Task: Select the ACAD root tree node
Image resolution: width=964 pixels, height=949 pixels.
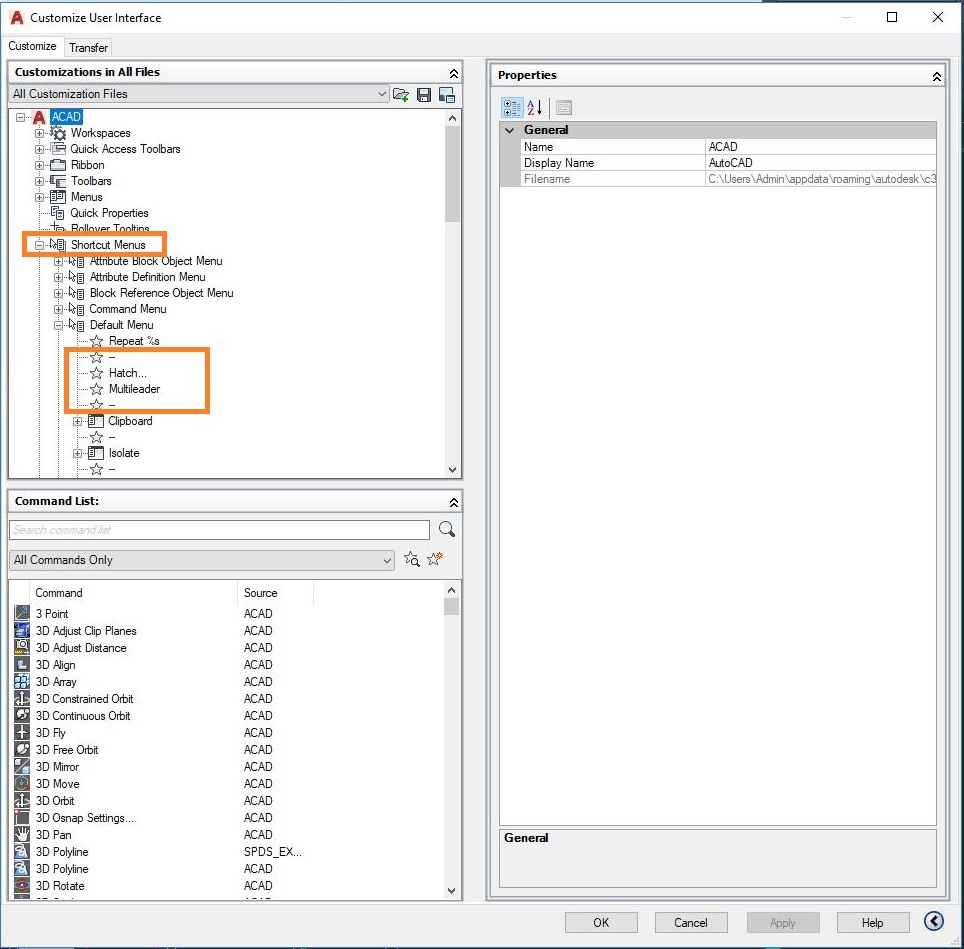Action: click(x=66, y=117)
